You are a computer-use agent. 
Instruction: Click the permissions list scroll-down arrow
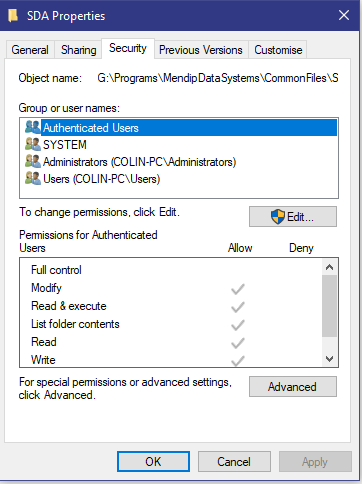[329, 359]
